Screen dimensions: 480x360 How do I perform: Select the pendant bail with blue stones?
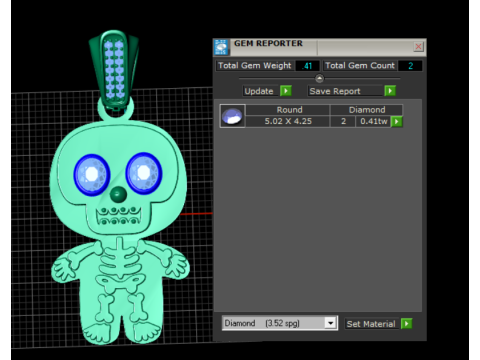(x=113, y=68)
